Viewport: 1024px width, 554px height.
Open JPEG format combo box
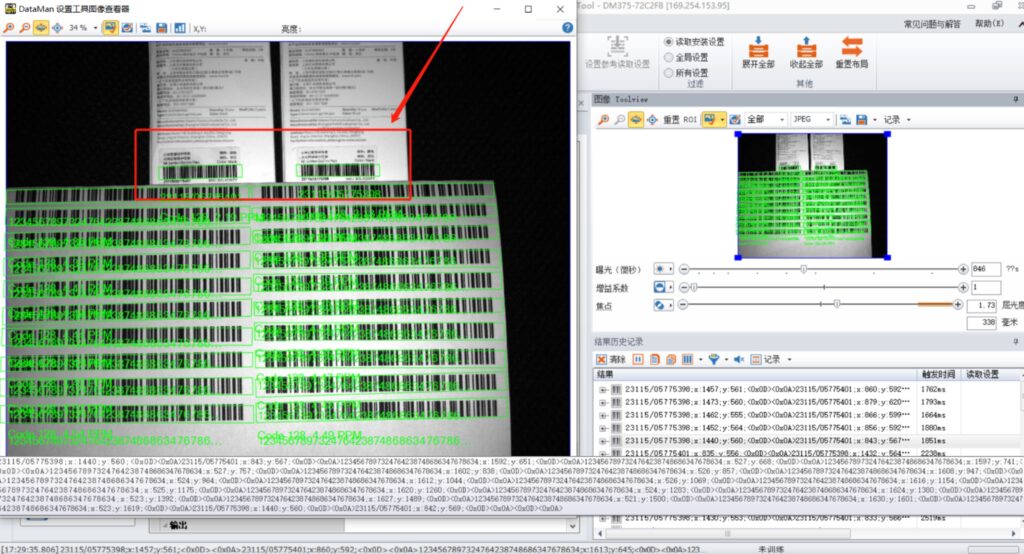[x=811, y=120]
